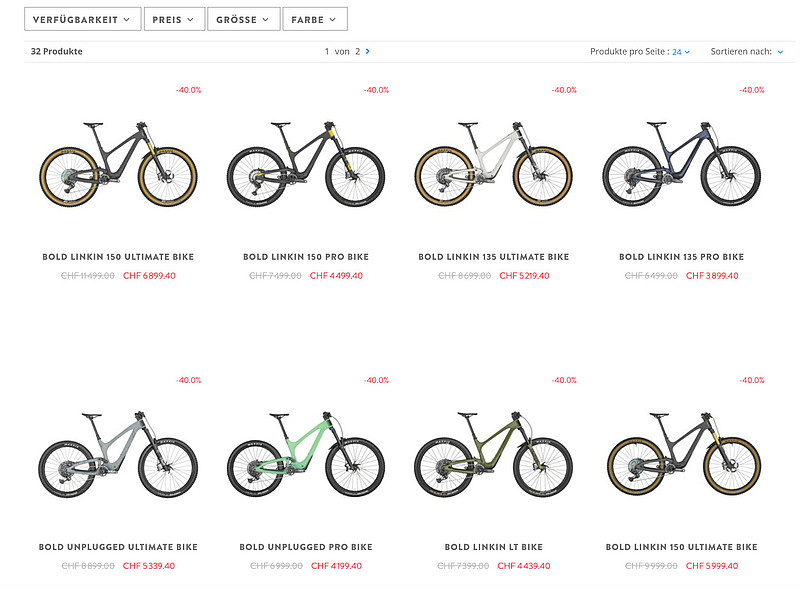Select the mint green Unplugged Pro bike image
The width and height of the screenshot is (800, 589).
306,453
